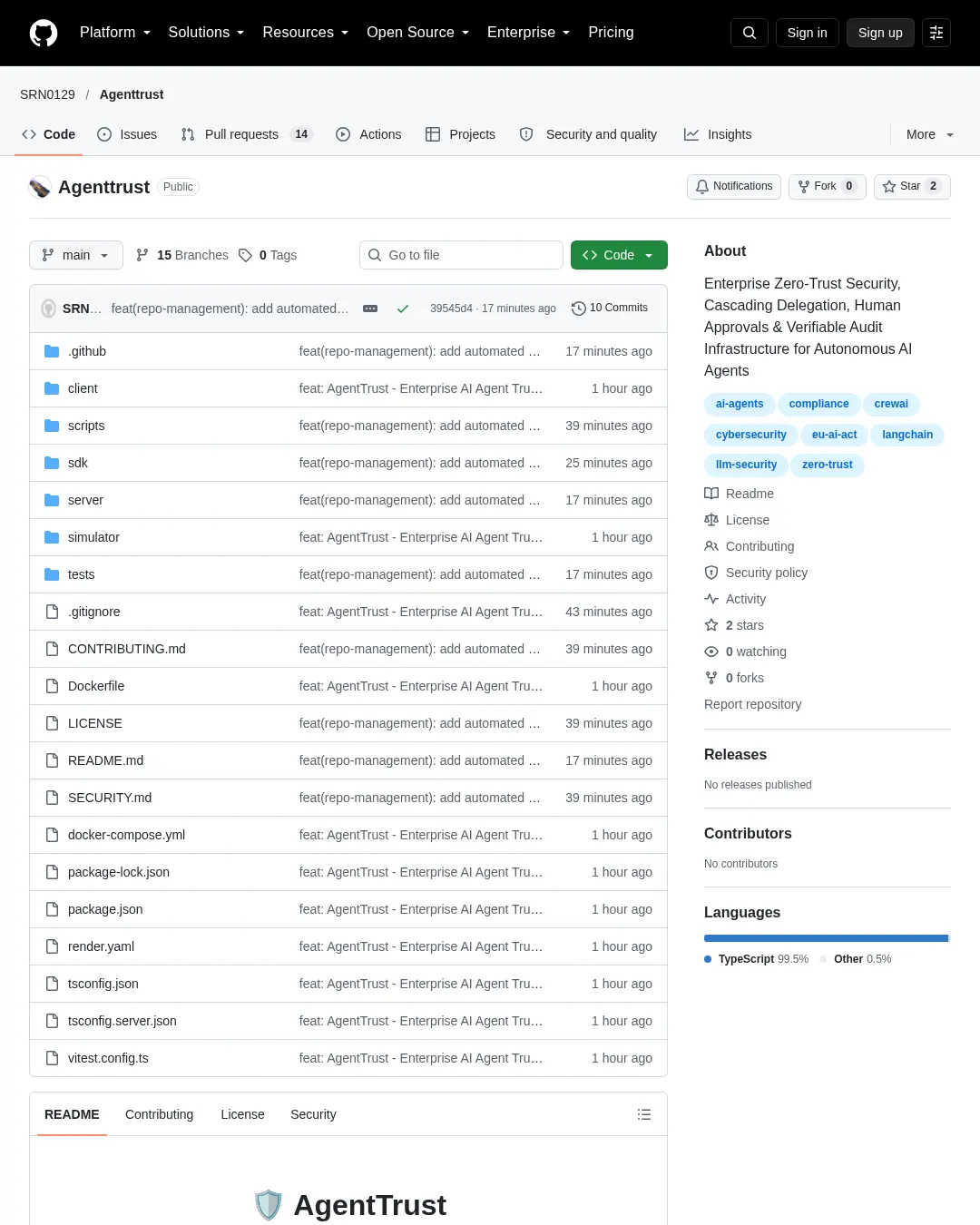Open the client folder
This screenshot has height=1225, width=980.
click(83, 388)
